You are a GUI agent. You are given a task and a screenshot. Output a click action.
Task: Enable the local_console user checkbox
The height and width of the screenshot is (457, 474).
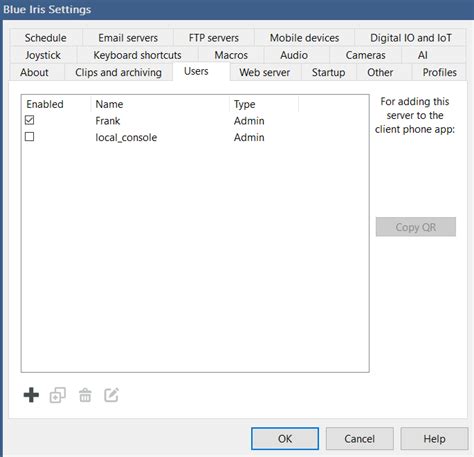pyautogui.click(x=29, y=137)
